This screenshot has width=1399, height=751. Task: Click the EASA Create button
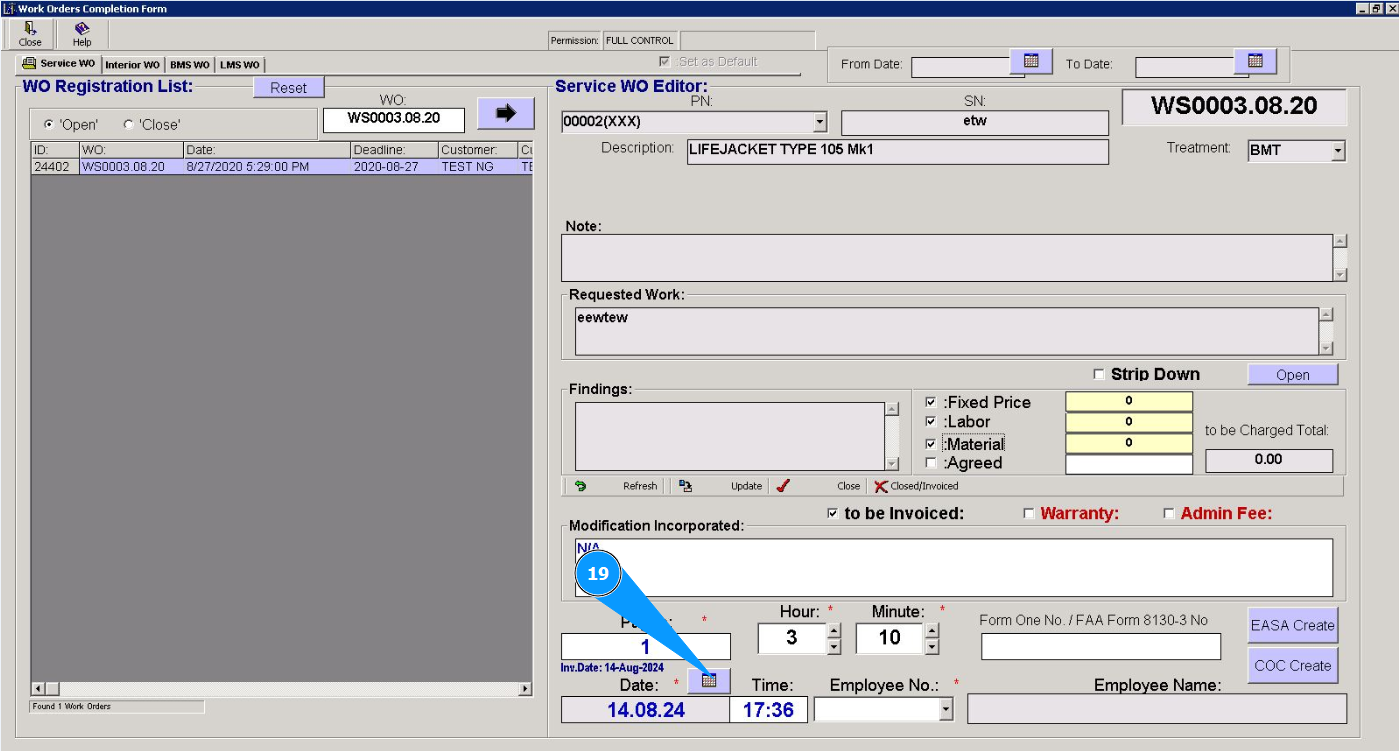coord(1292,625)
